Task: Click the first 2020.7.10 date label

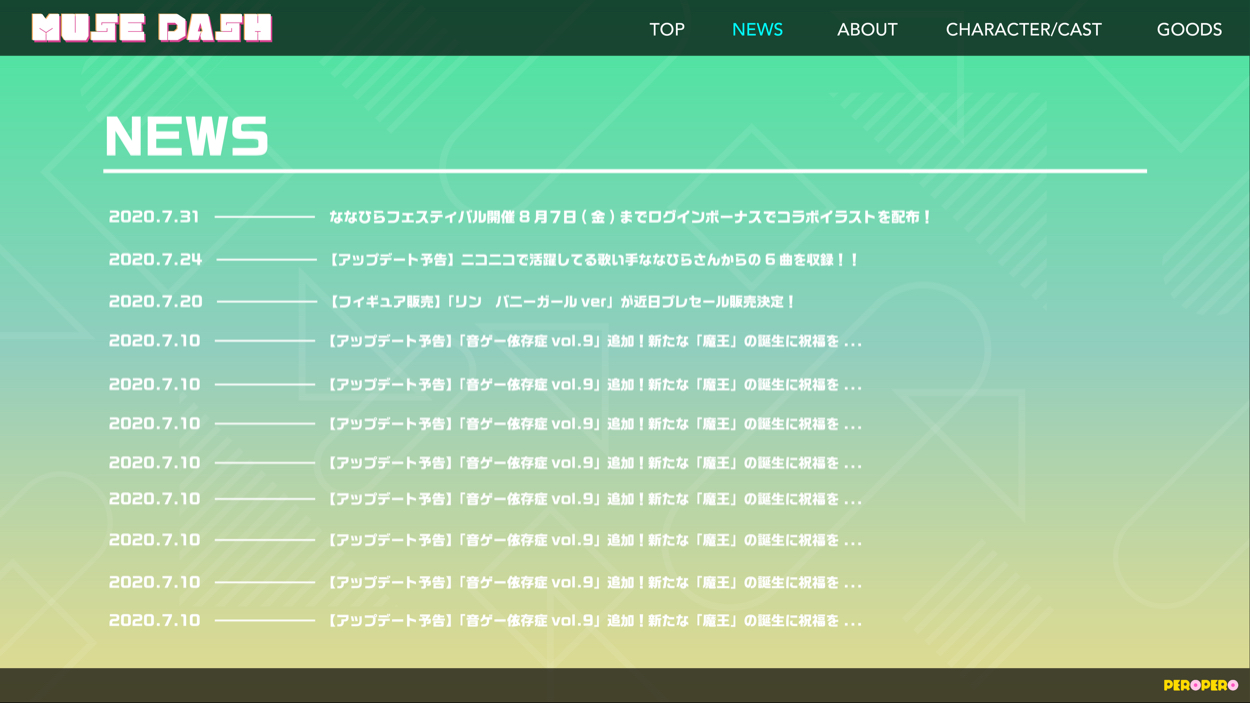Action: point(154,342)
